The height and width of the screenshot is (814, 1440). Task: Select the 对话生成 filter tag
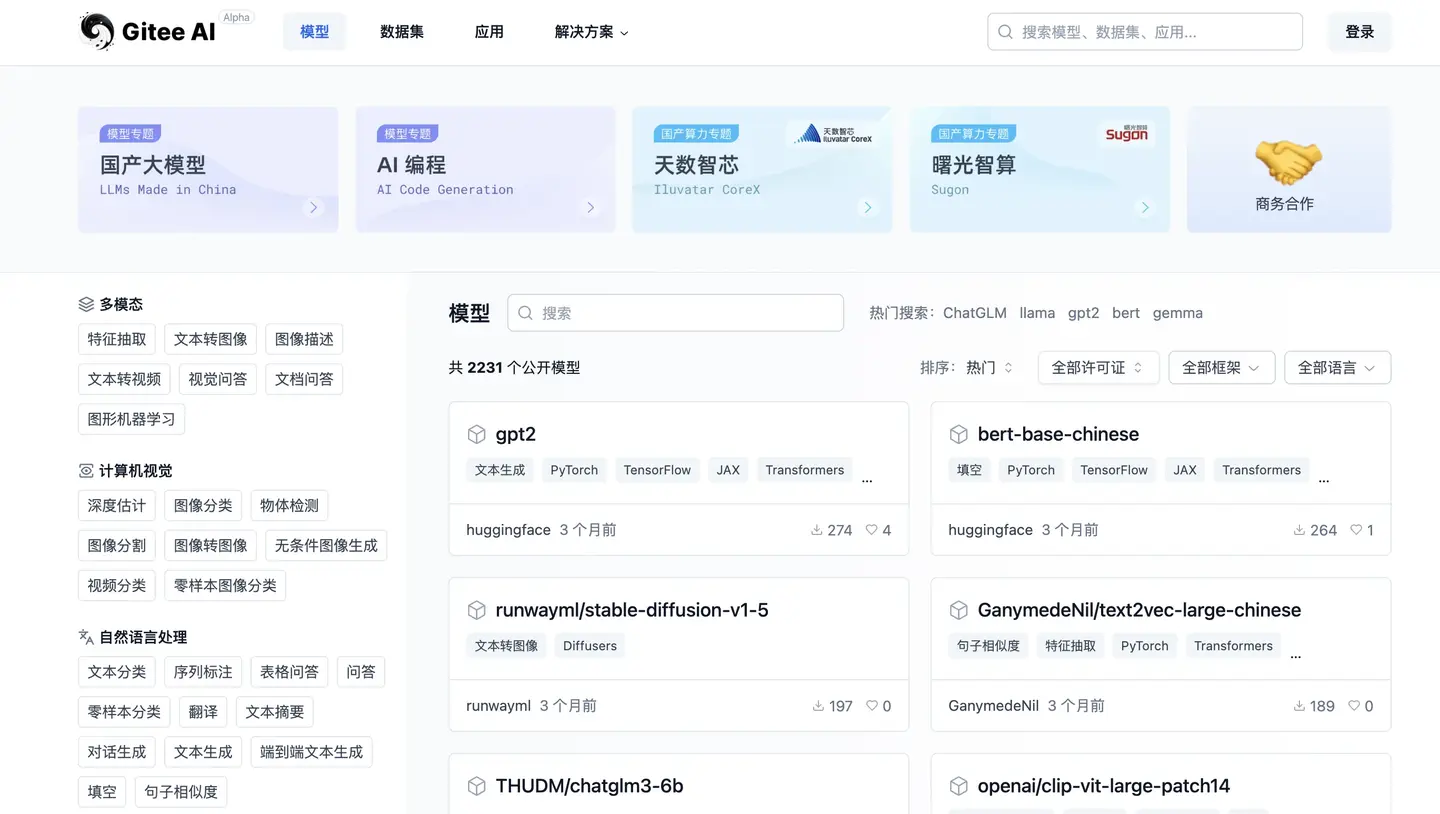click(x=117, y=752)
